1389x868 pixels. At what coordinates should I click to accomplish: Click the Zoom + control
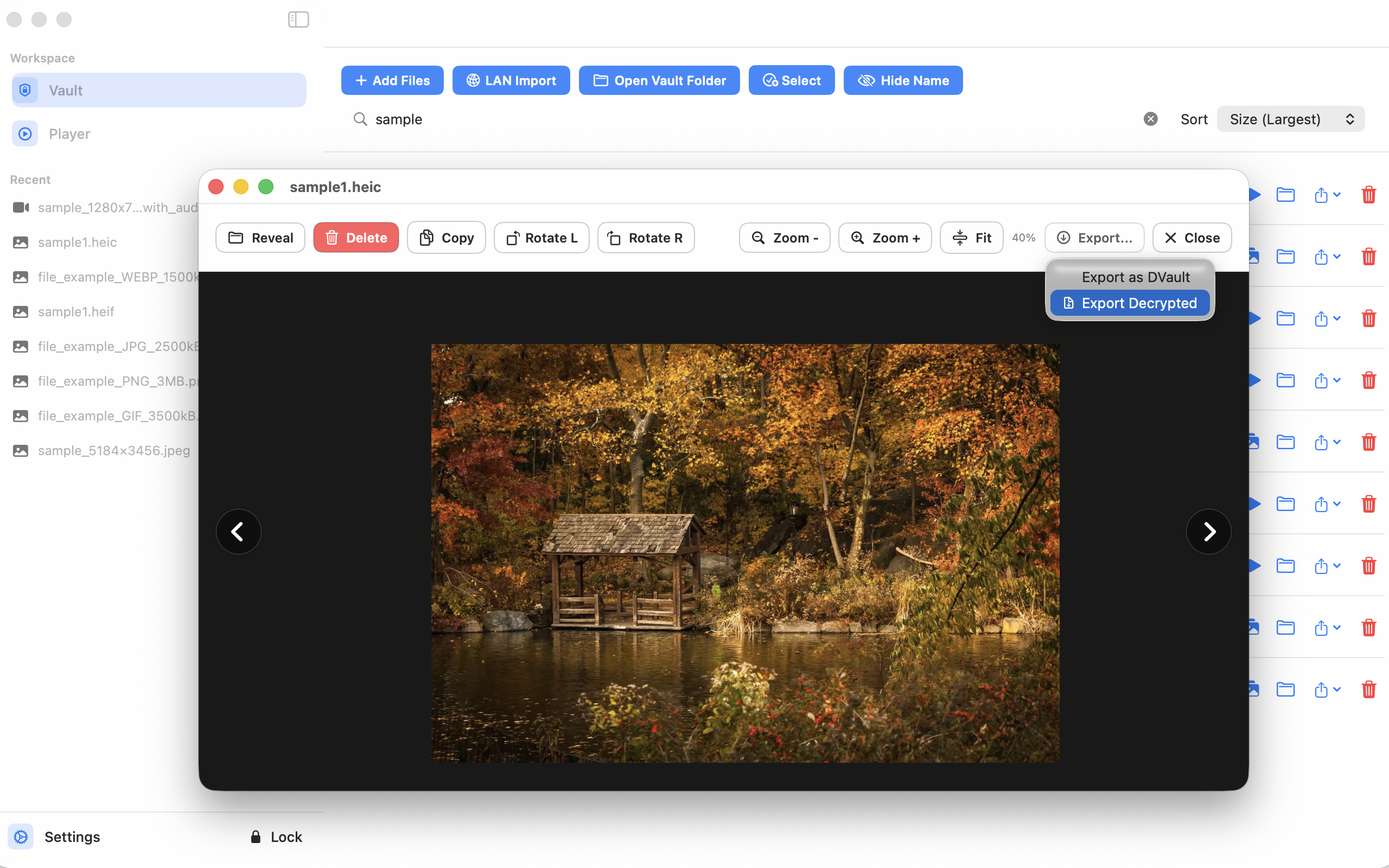pos(884,237)
